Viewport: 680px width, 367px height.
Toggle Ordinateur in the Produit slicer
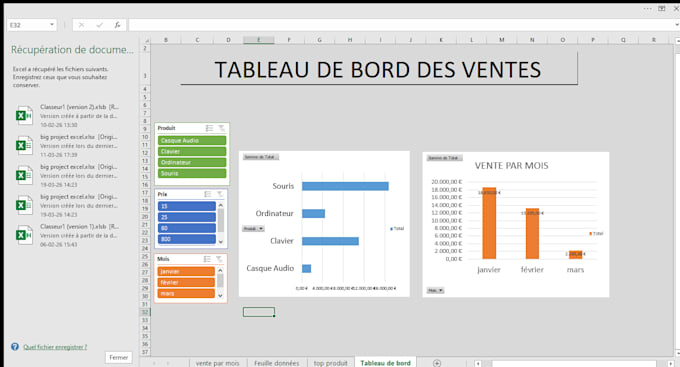pos(192,162)
